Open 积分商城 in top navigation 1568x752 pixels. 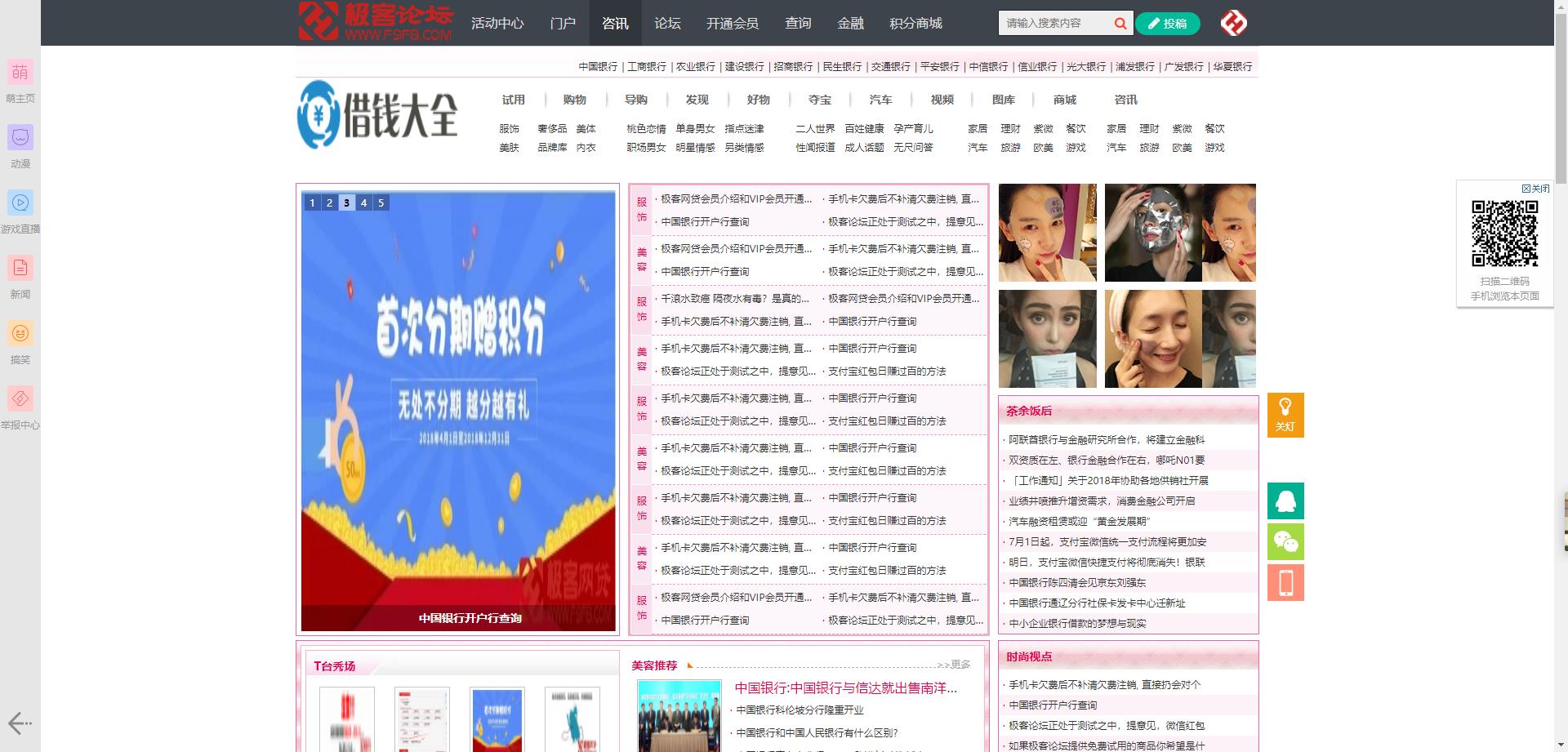tap(915, 24)
